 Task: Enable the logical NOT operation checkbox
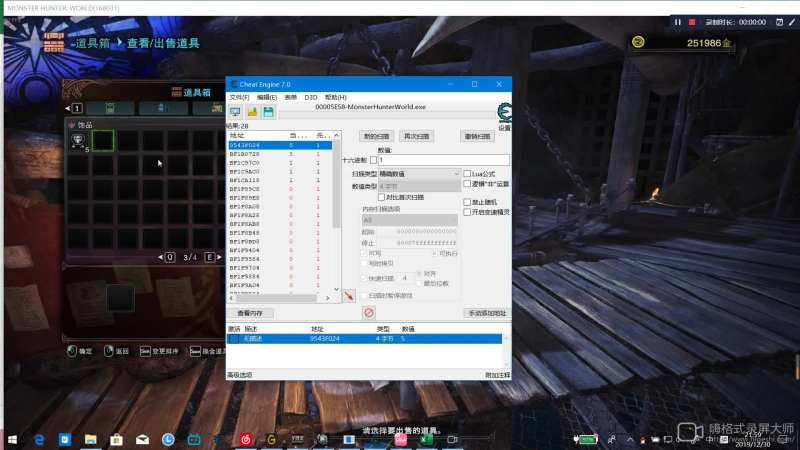[x=467, y=184]
